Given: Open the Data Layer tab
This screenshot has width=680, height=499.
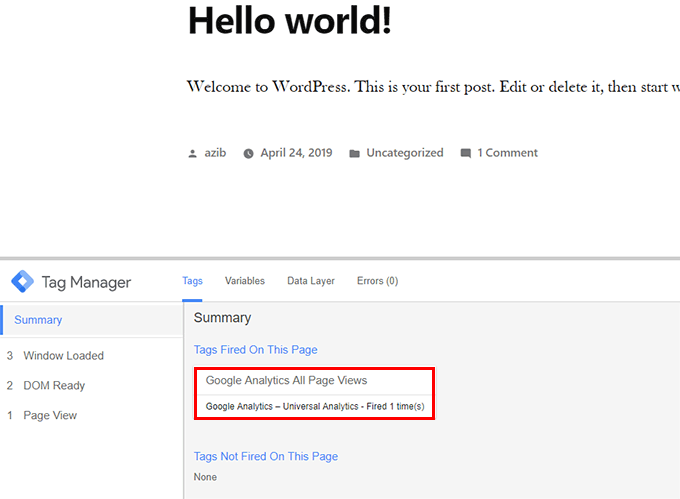Looking at the screenshot, I should tap(311, 281).
